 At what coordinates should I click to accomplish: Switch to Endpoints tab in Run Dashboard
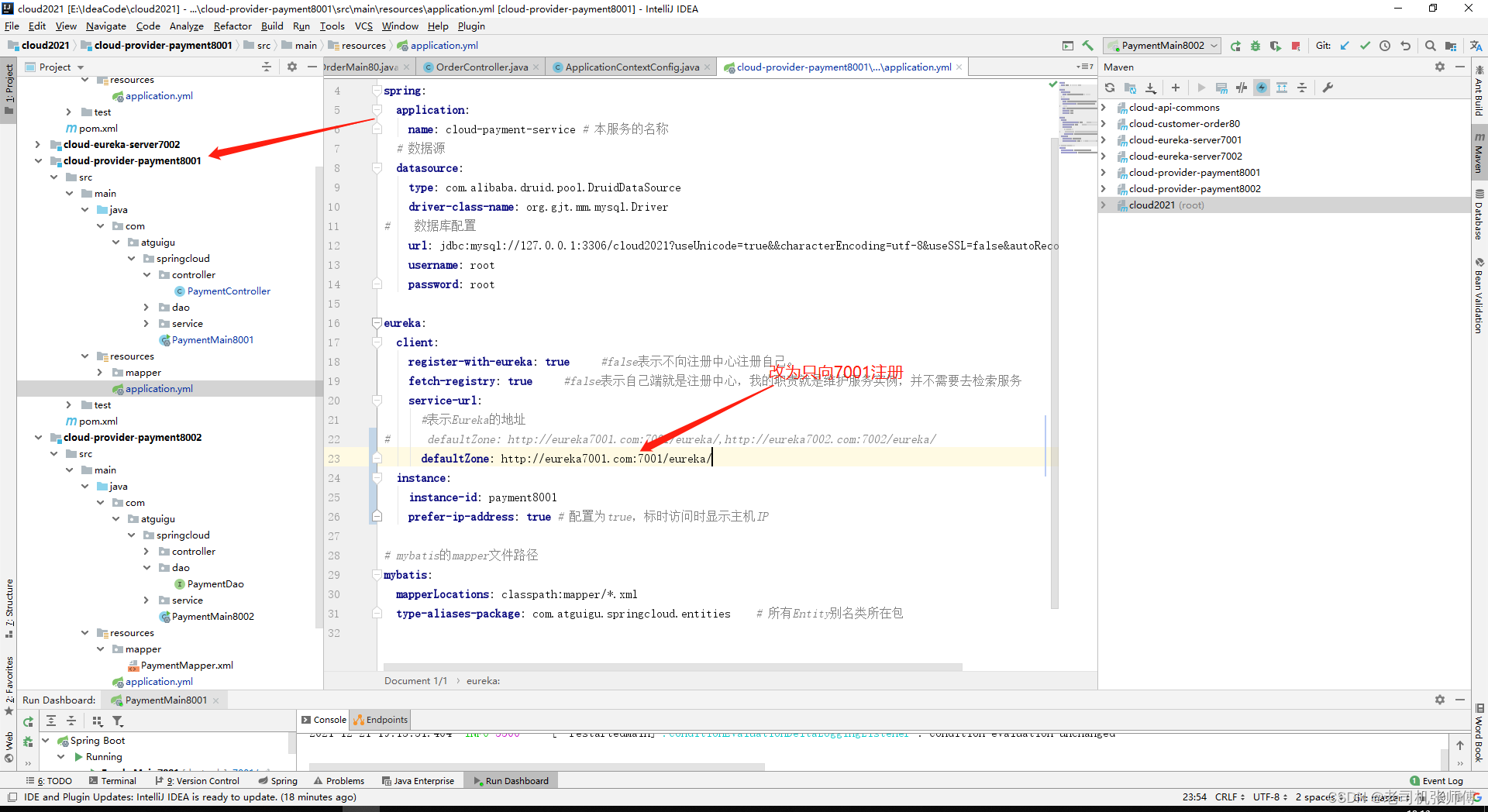[x=381, y=720]
